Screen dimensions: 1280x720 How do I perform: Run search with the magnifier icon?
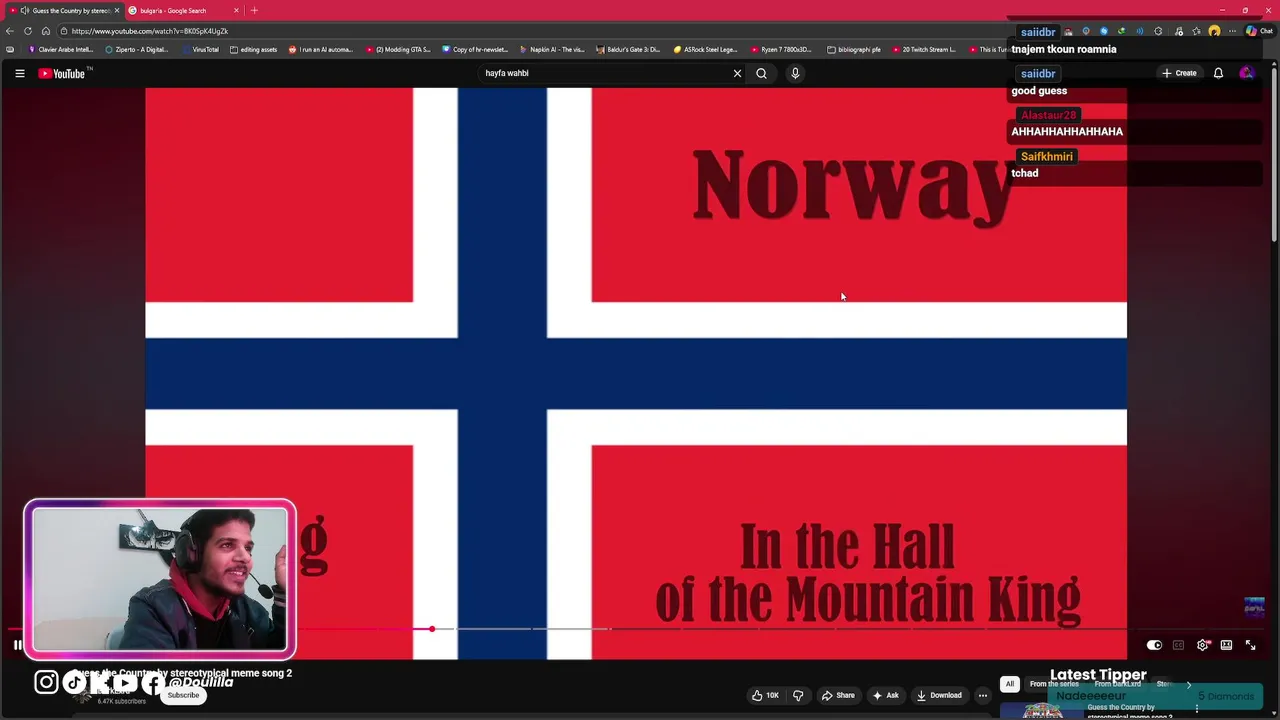761,73
